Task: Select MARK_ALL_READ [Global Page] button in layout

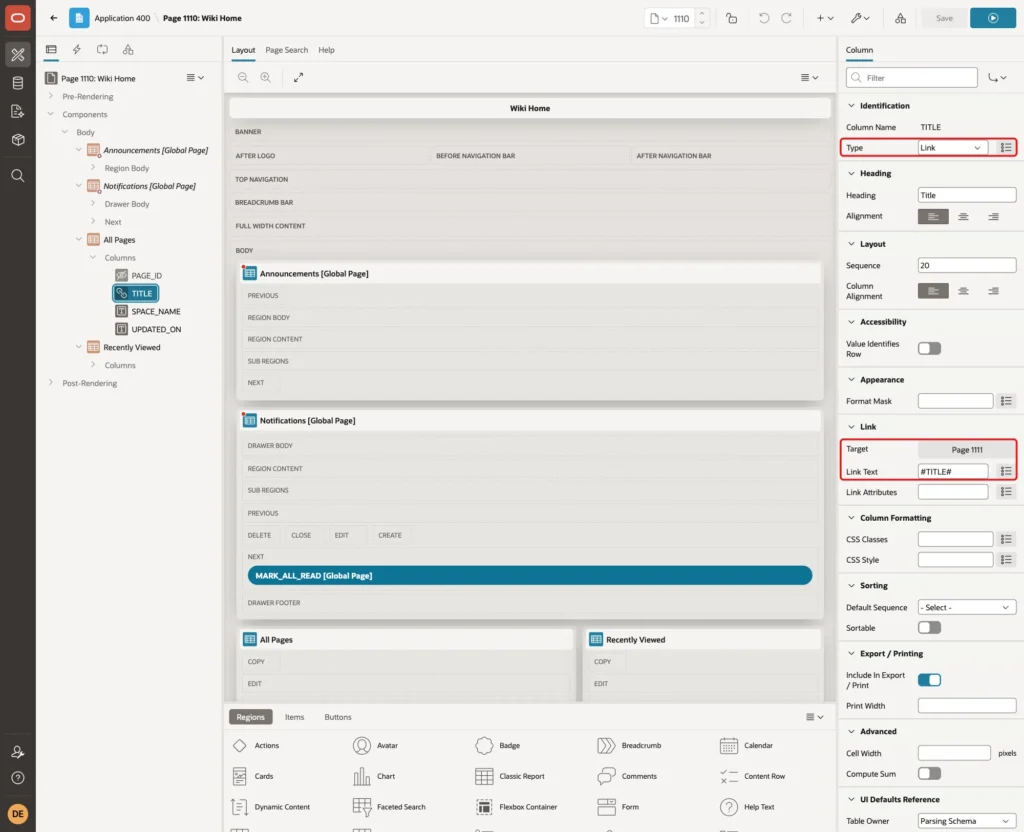Action: pos(530,575)
